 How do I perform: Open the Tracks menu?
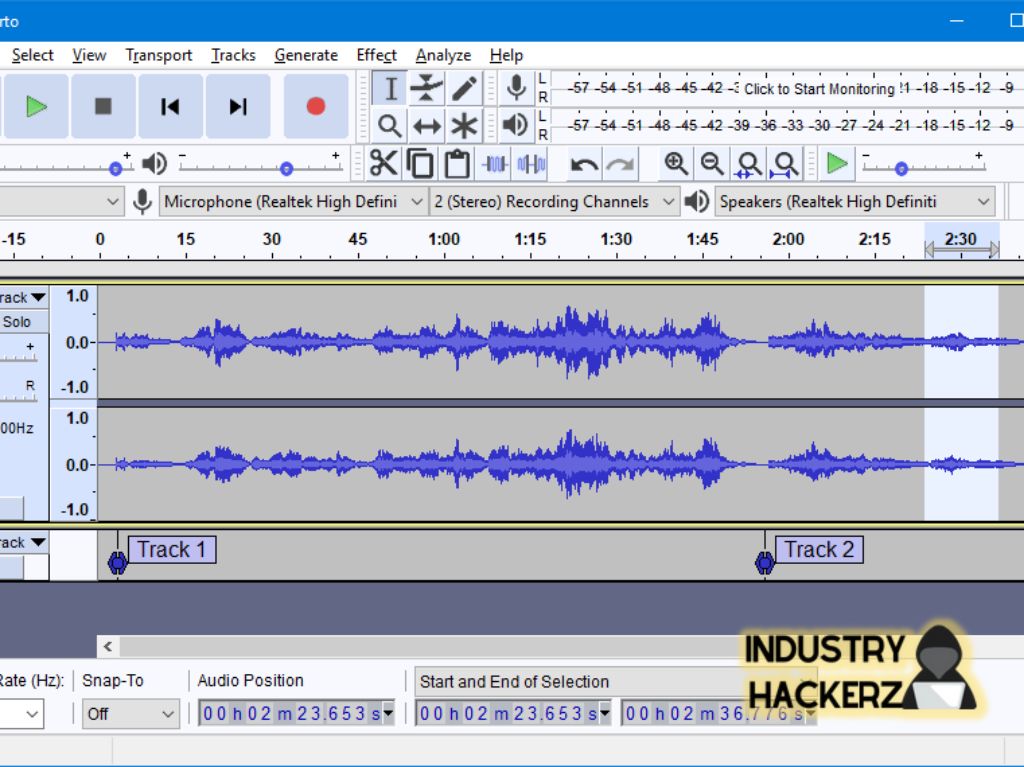(x=233, y=56)
